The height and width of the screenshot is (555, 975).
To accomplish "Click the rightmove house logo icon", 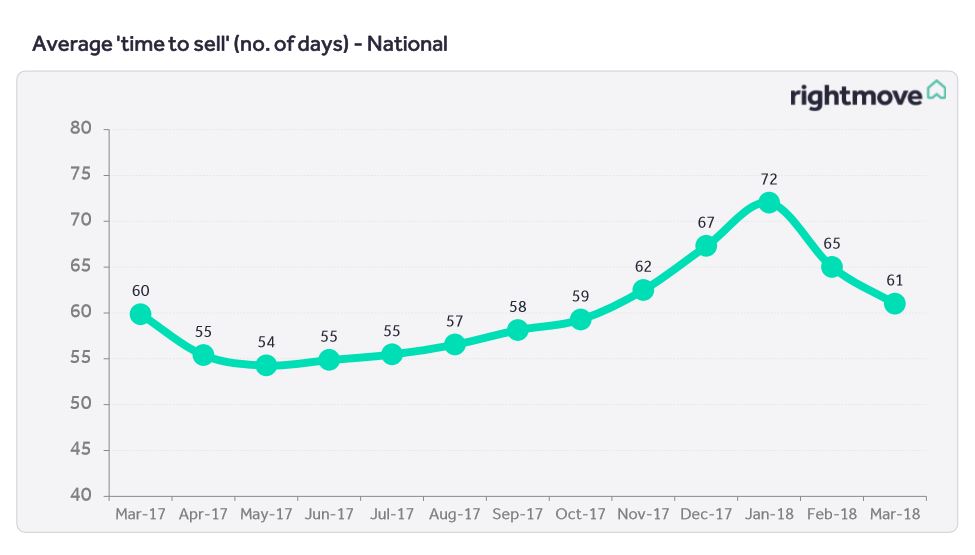I will click(936, 91).
